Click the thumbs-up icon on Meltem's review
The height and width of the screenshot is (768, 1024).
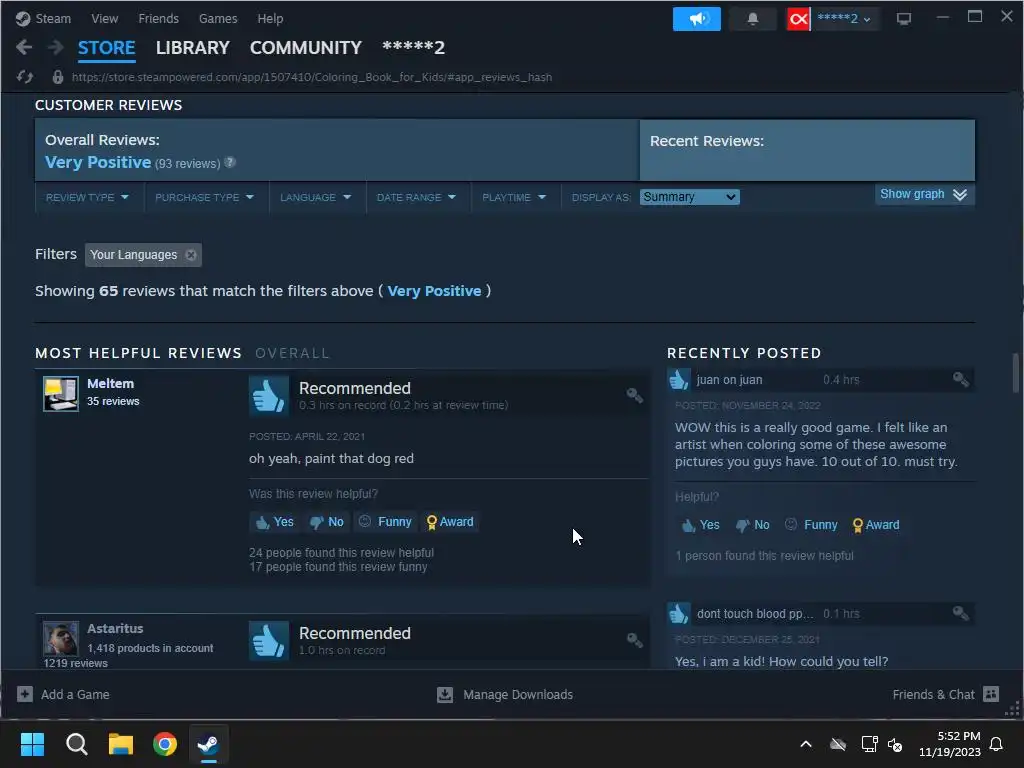coord(268,396)
